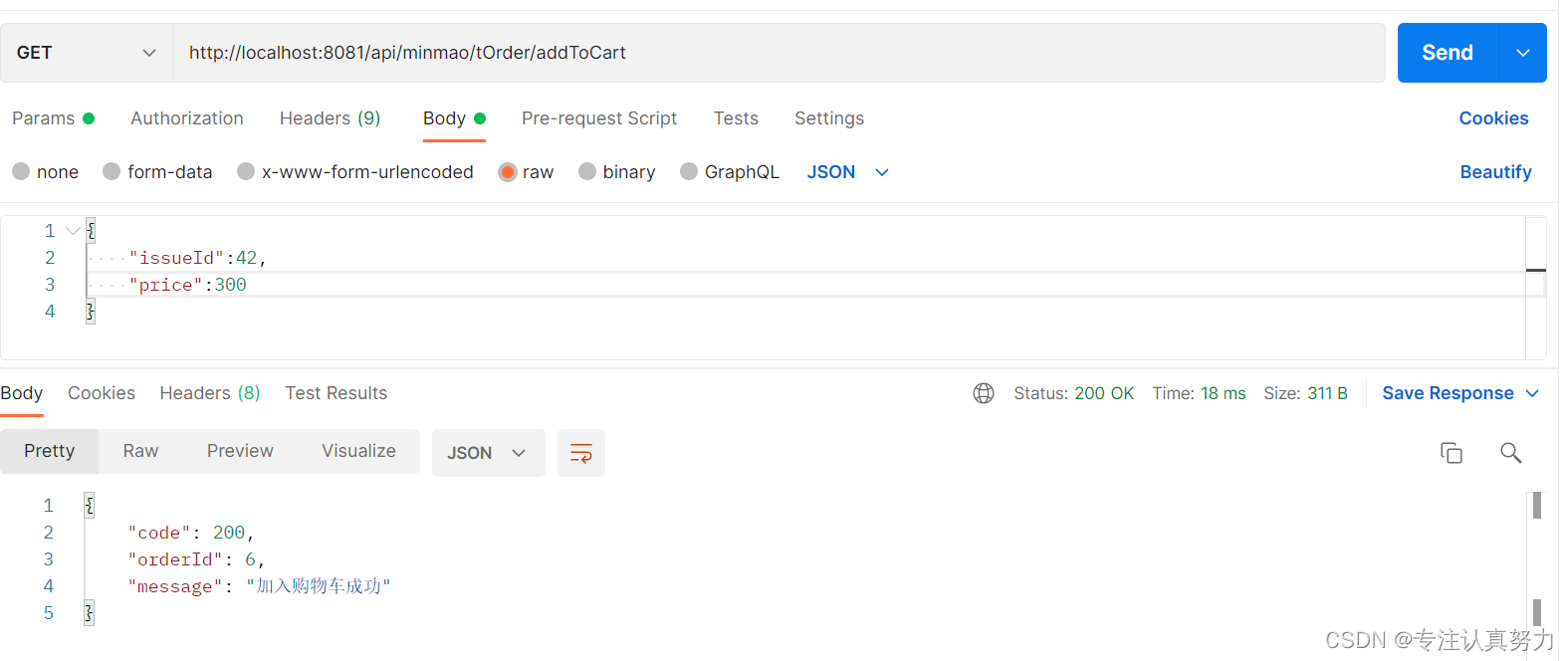Viewport: 1568px width, 661px height.
Task: Click the "message" response line
Action: click(259, 586)
